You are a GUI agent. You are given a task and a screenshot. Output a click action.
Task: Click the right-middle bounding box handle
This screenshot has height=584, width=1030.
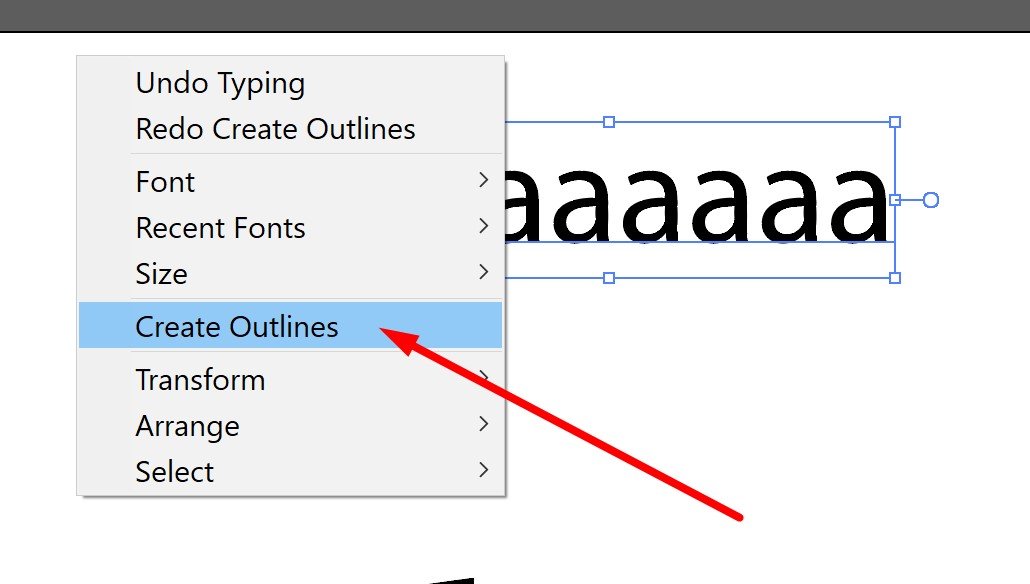pyautogui.click(x=895, y=200)
